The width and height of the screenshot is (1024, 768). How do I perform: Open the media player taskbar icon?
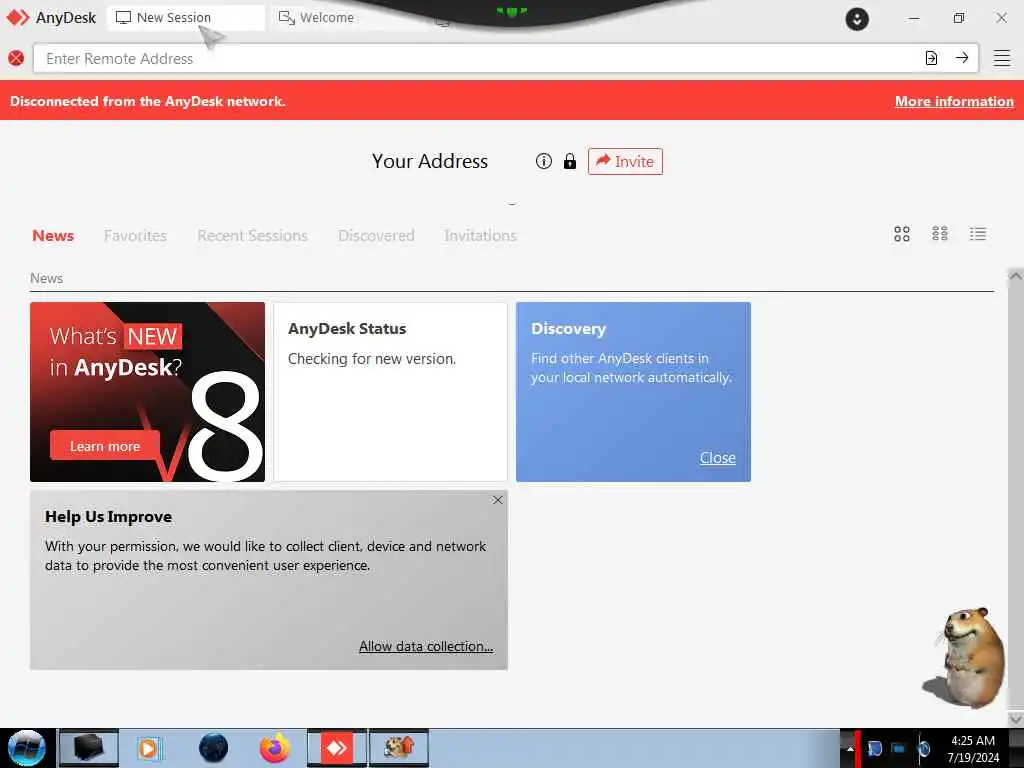pyautogui.click(x=150, y=748)
